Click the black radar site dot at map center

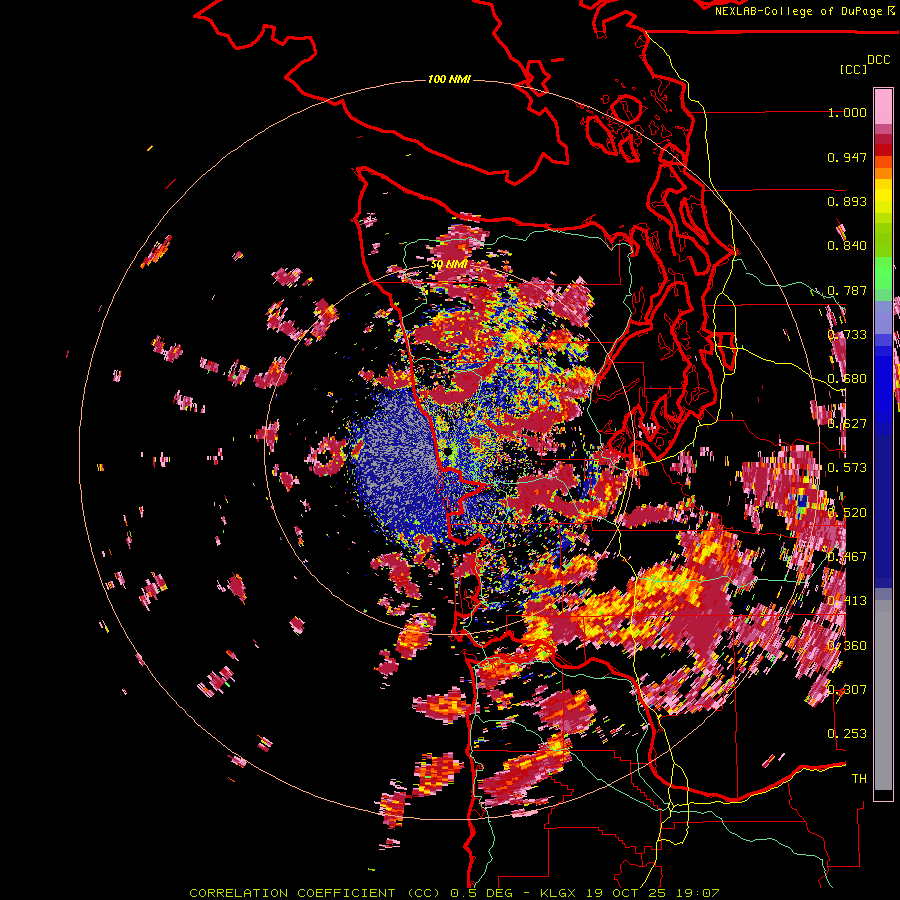coord(448,452)
